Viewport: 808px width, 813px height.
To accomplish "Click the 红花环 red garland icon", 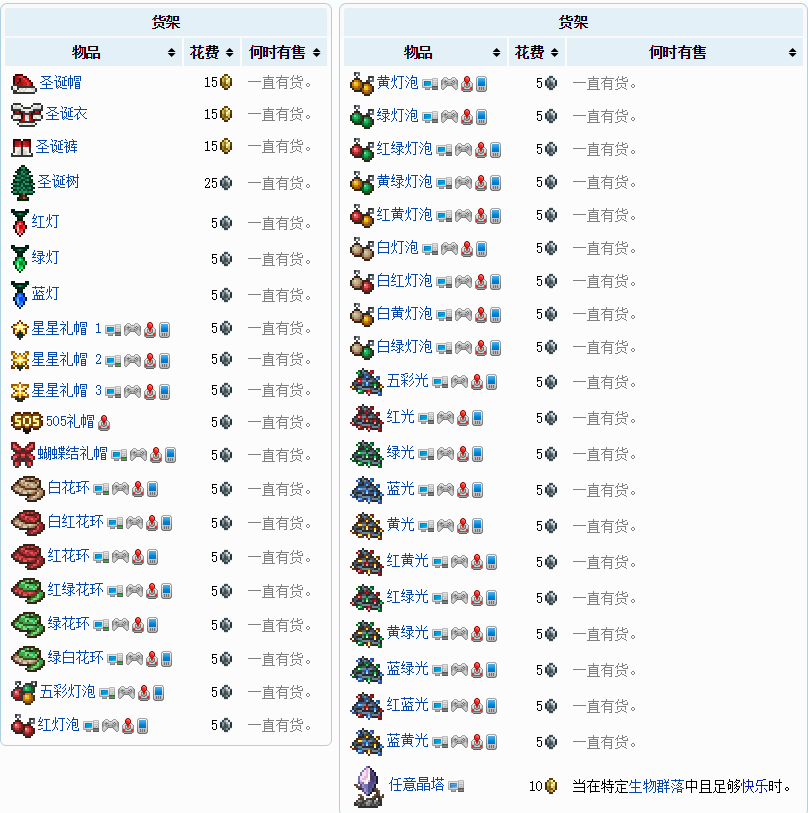I will coord(28,557).
